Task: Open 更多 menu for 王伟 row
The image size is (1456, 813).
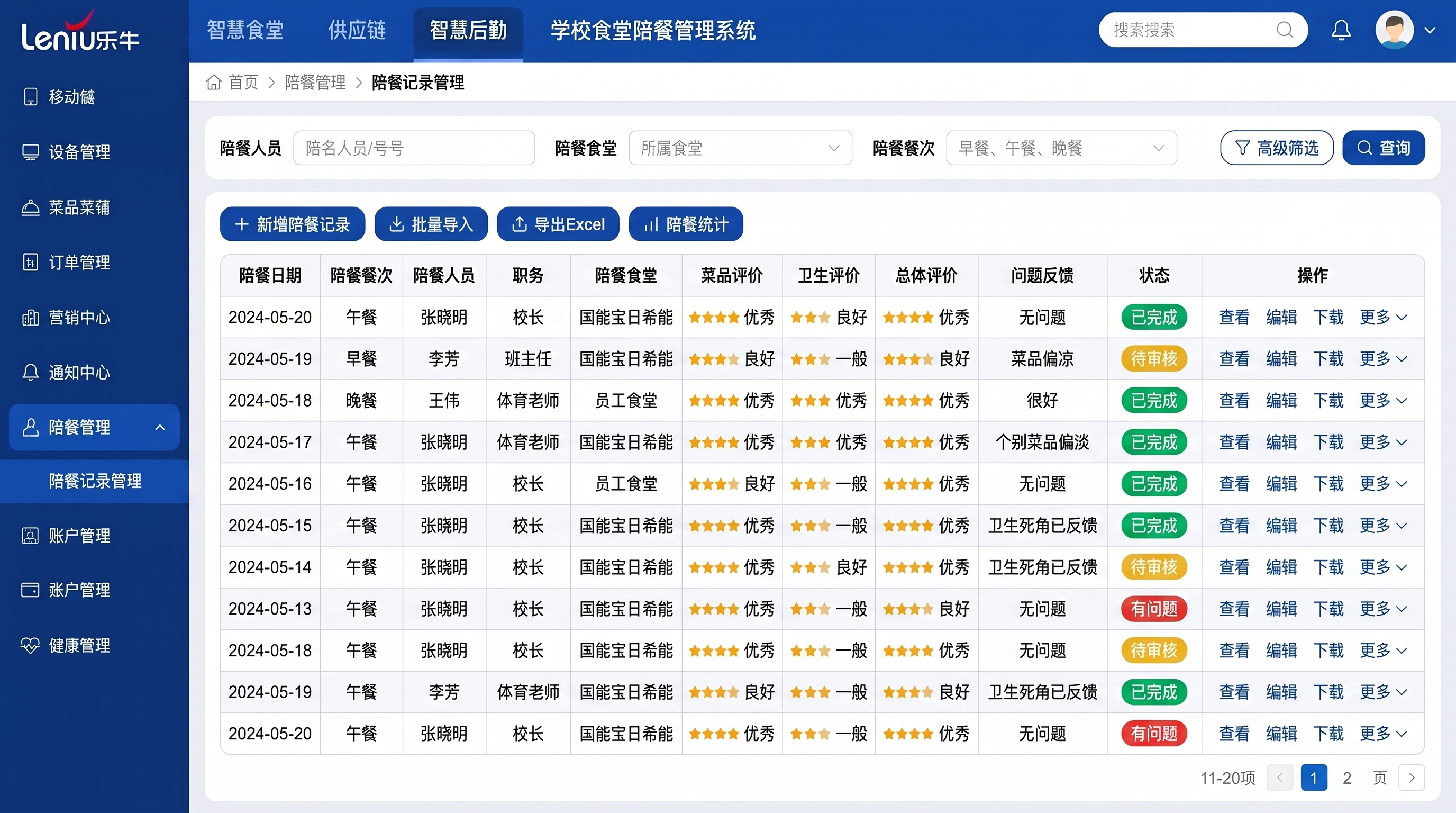Action: pyautogui.click(x=1383, y=401)
